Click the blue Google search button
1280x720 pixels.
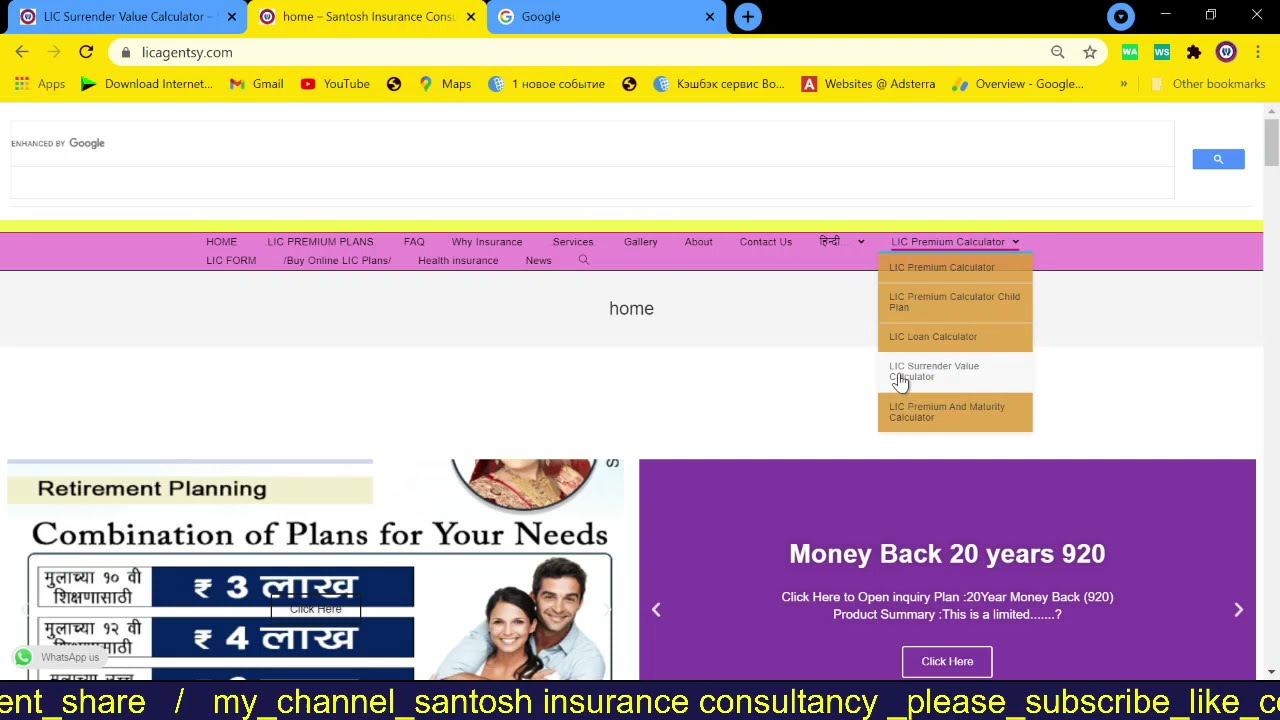coord(1218,159)
